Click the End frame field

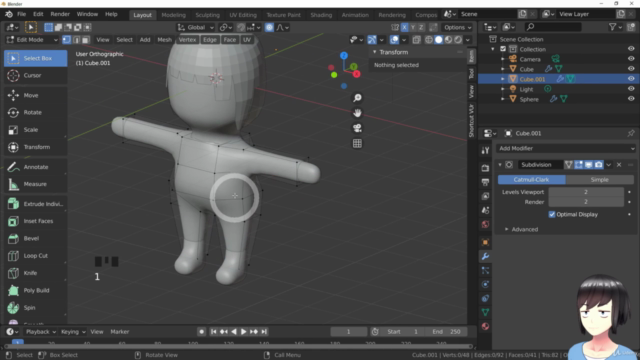tap(446, 332)
